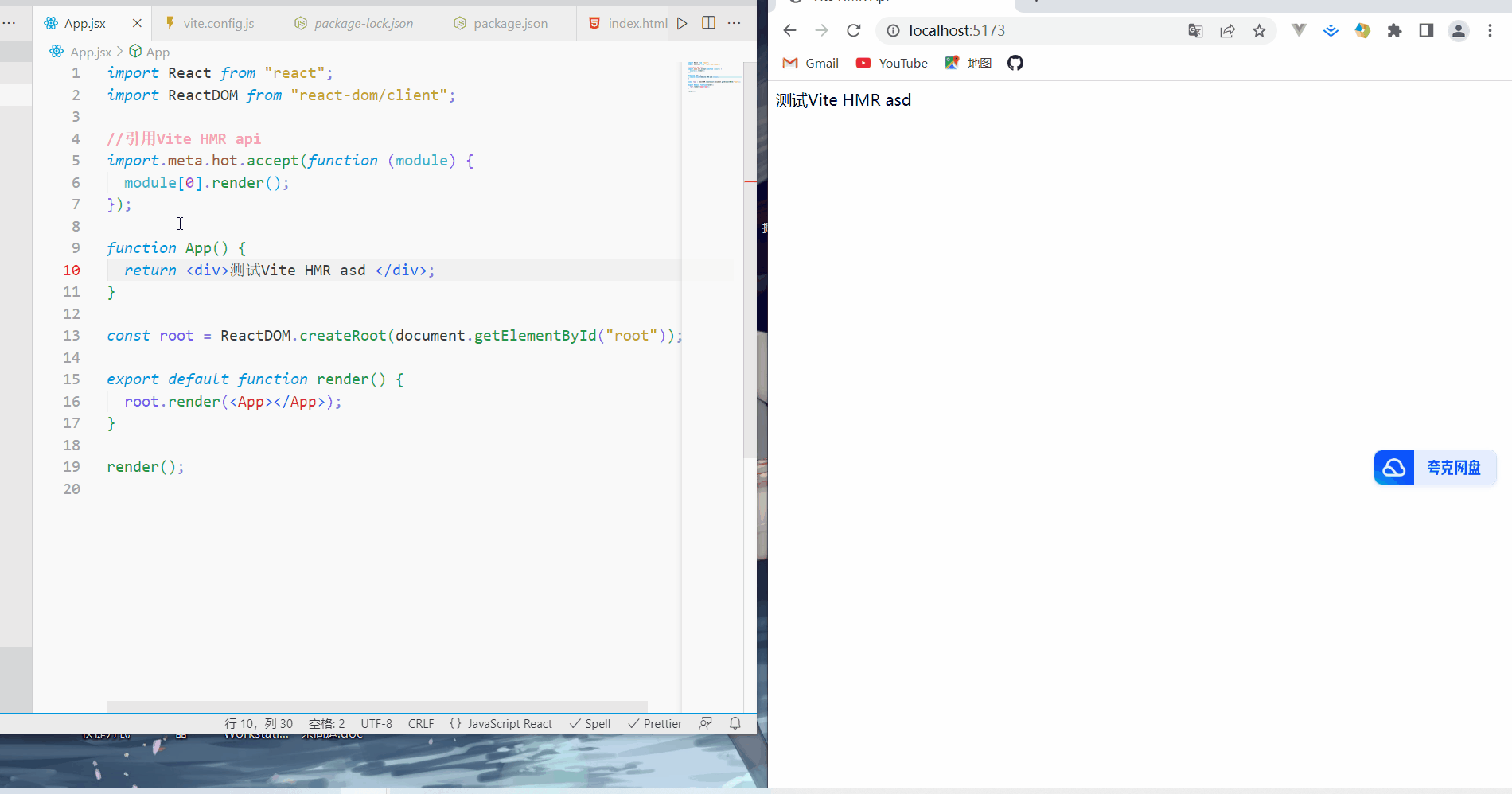Viewport: 1512px width, 794px height.
Task: Open the Chrome extensions puzzle icon
Action: pyautogui.click(x=1394, y=30)
